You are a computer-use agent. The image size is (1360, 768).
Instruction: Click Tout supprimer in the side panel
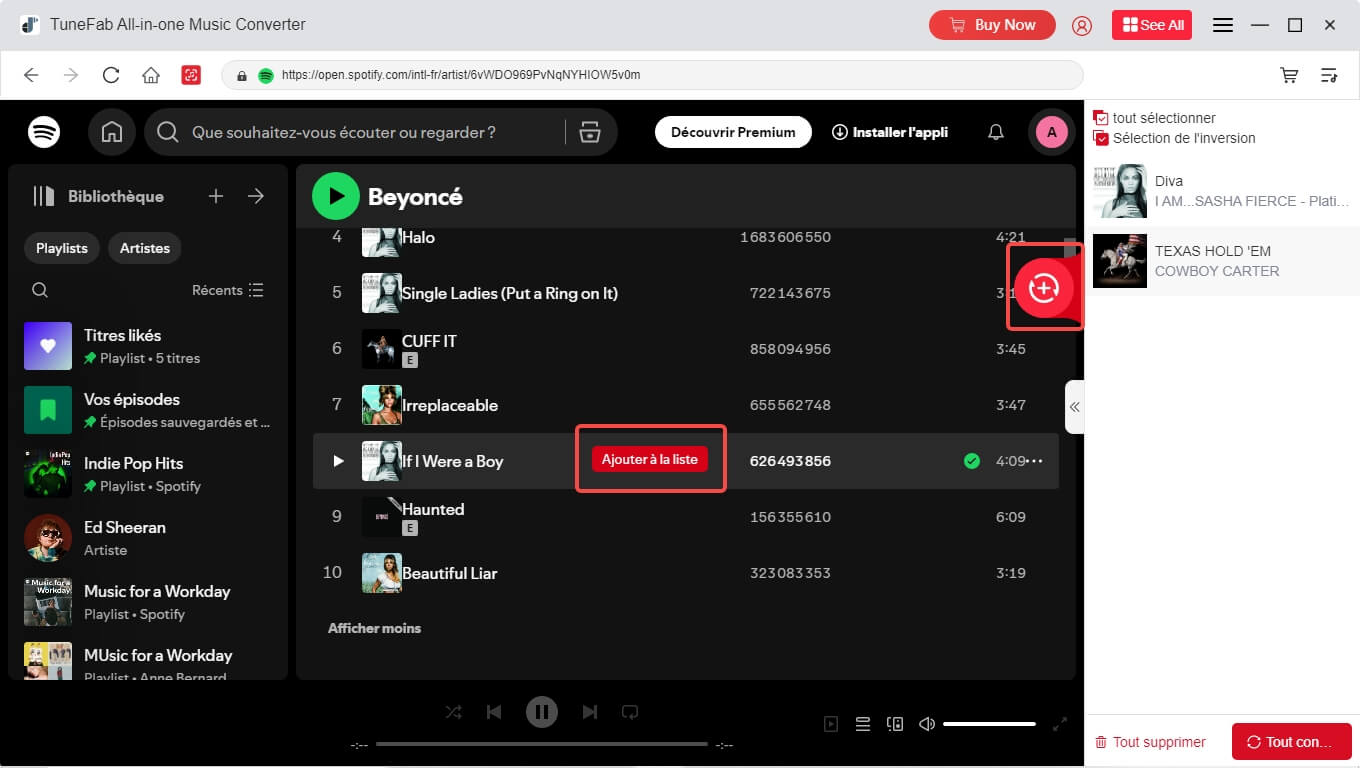point(1150,742)
